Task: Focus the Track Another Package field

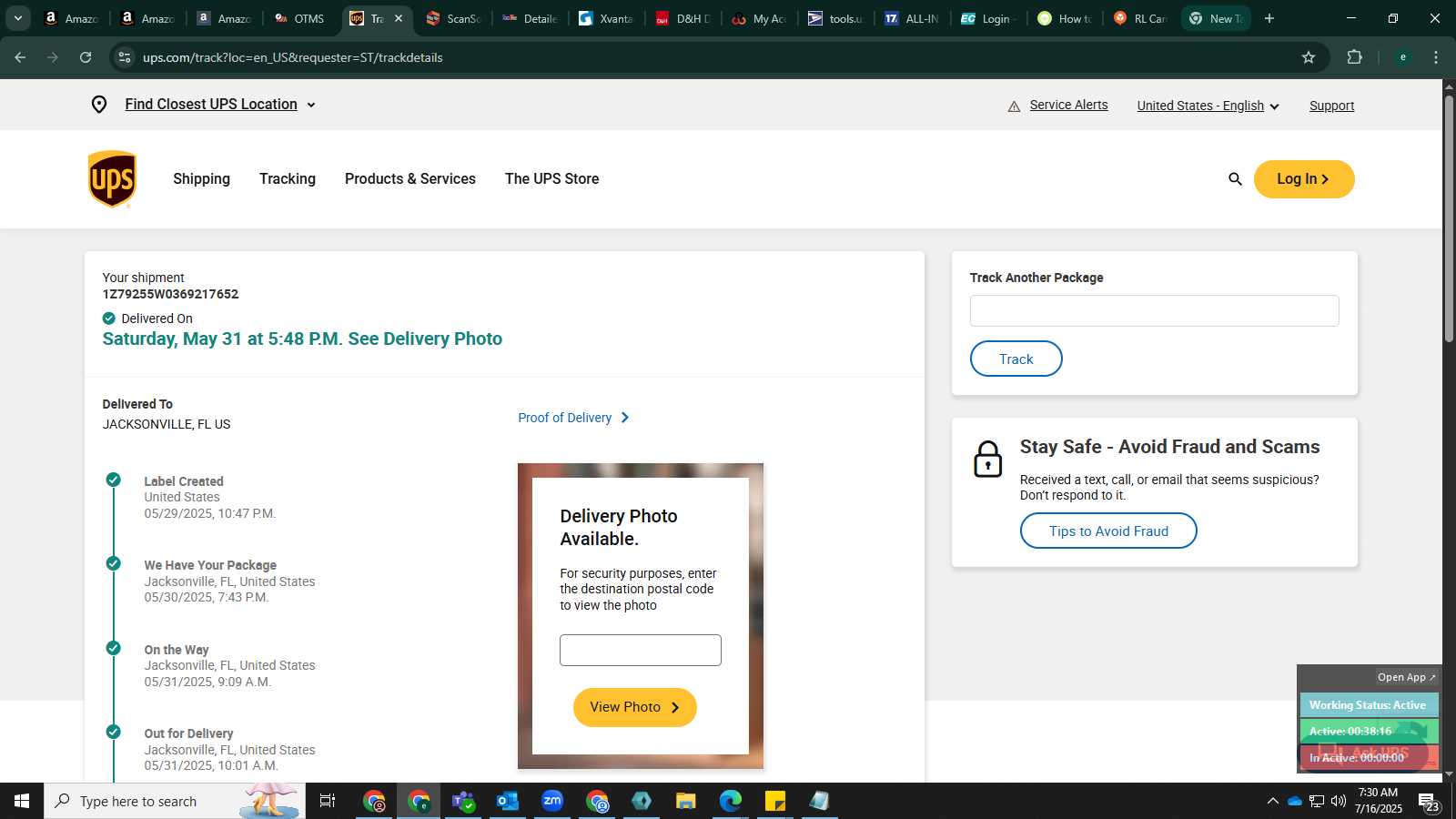Action: [1154, 311]
